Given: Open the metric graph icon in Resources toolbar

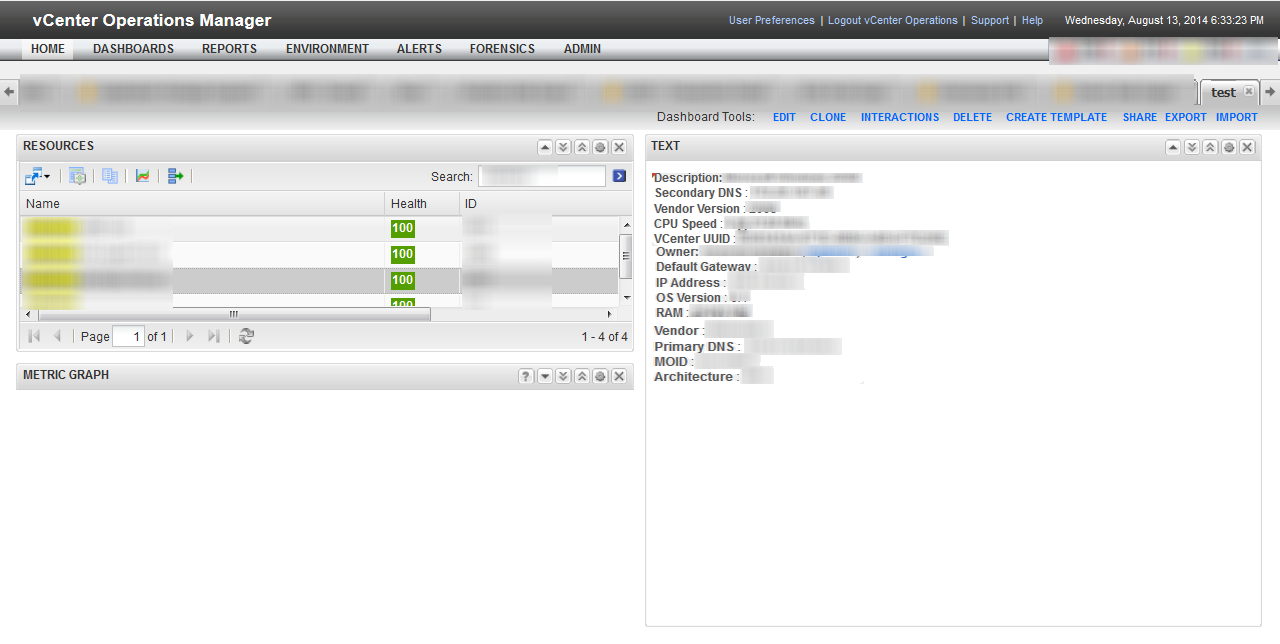Looking at the screenshot, I should point(143,176).
